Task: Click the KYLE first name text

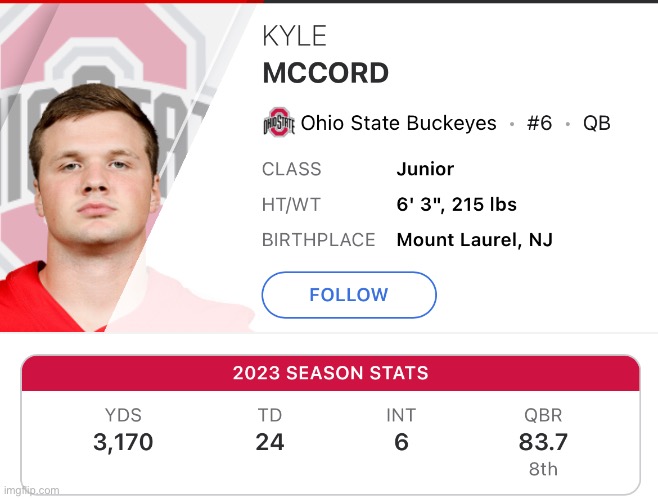Action: coord(294,37)
